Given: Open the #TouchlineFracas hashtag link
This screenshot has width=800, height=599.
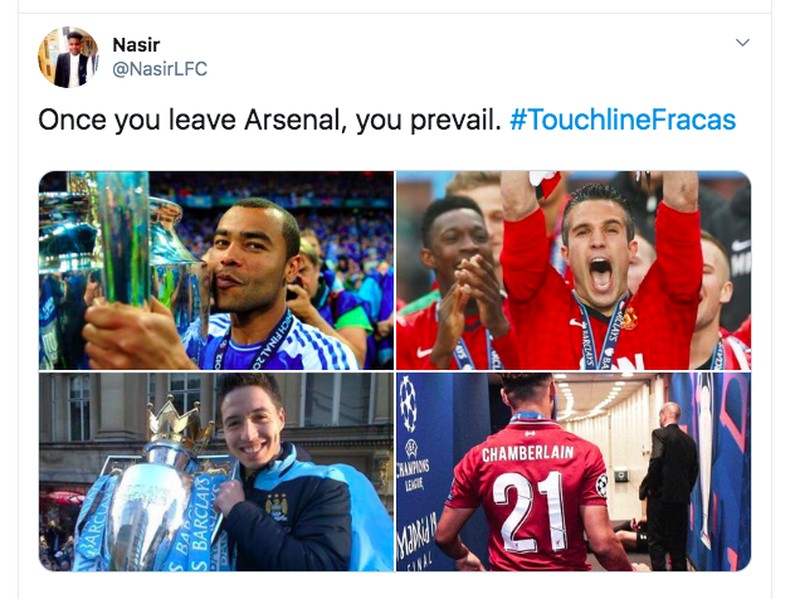Looking at the screenshot, I should (622, 120).
